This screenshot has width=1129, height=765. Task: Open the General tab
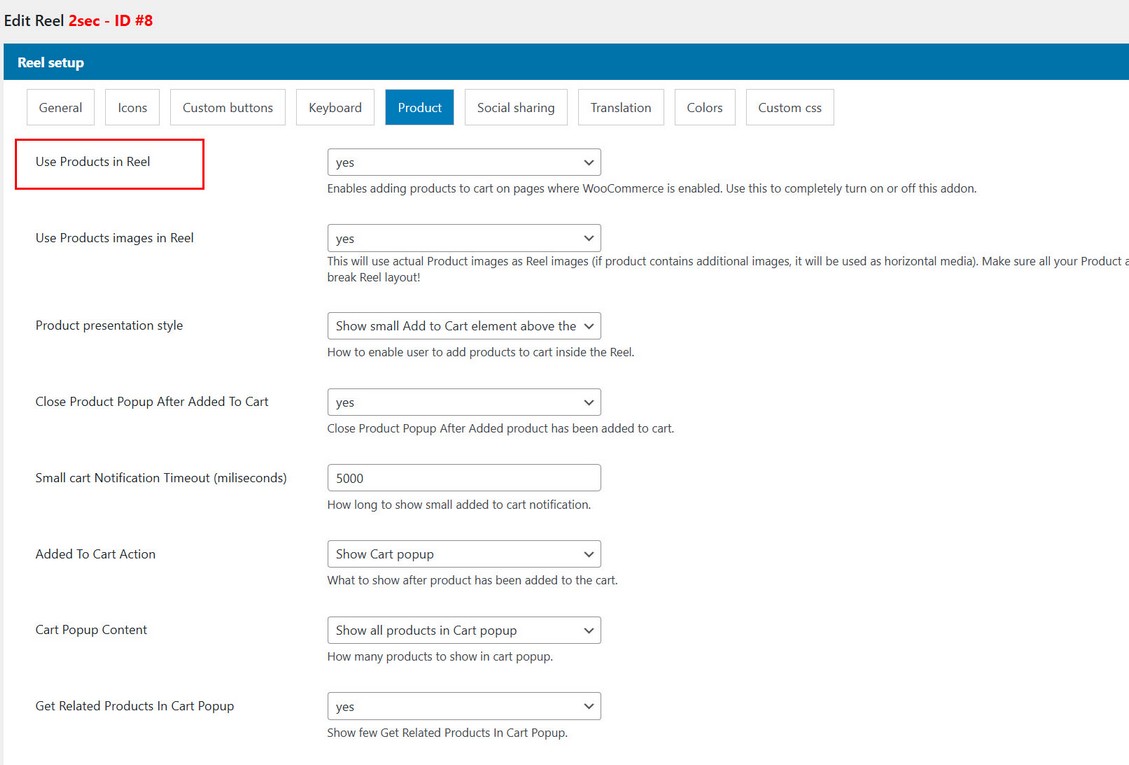pos(61,108)
